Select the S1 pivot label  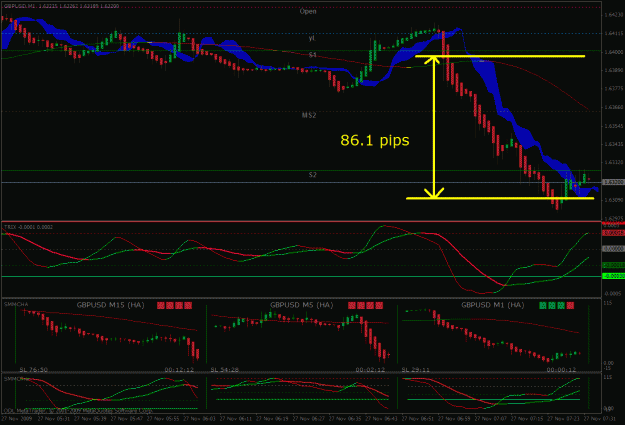coord(312,55)
